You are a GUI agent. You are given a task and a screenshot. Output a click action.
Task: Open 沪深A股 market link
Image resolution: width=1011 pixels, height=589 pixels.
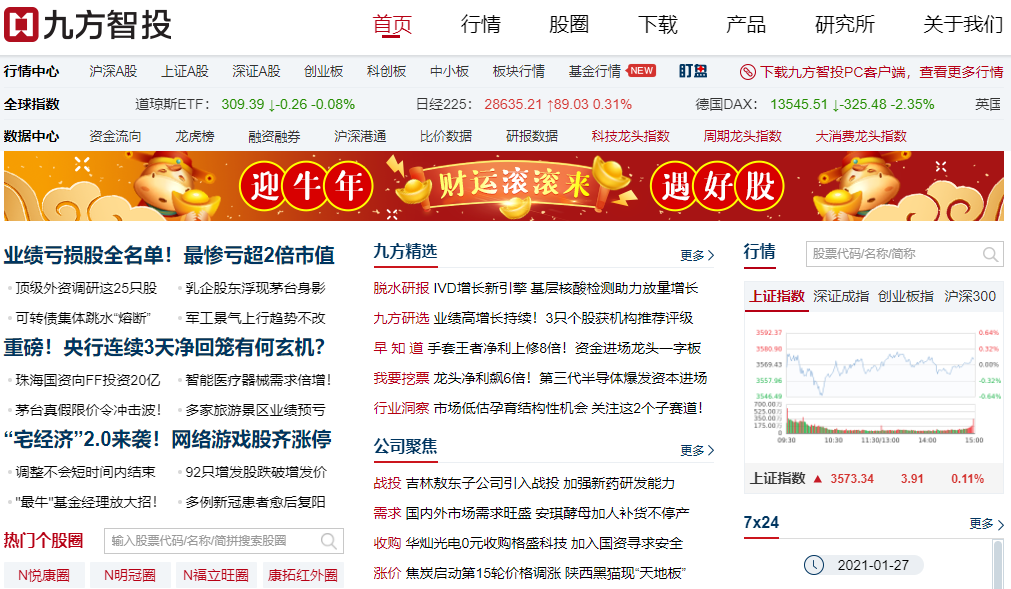tap(113, 72)
